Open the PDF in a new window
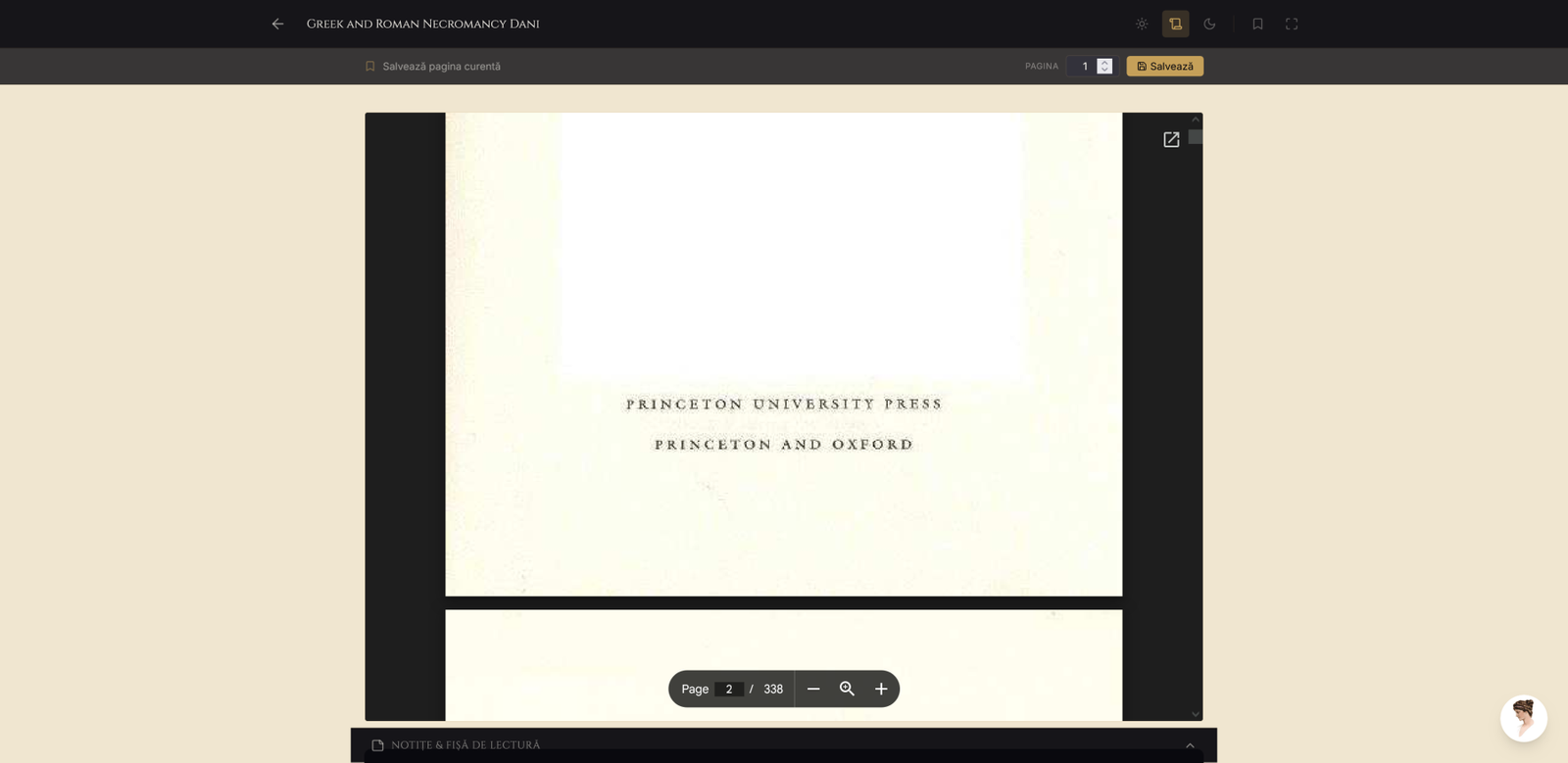This screenshot has height=763, width=1568. (x=1171, y=139)
